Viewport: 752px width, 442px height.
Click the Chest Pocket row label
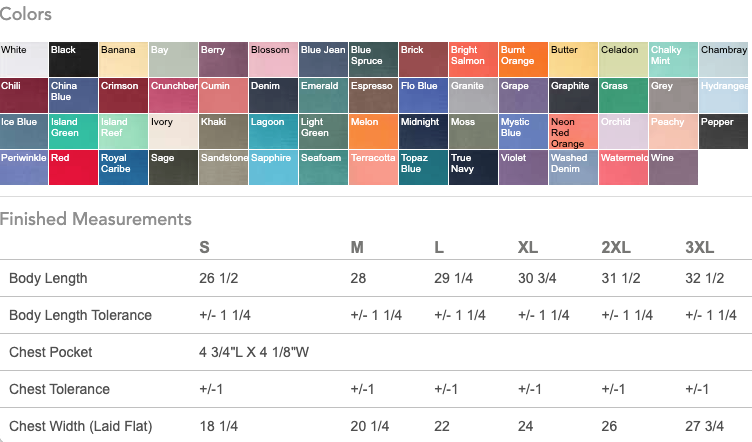(x=51, y=352)
